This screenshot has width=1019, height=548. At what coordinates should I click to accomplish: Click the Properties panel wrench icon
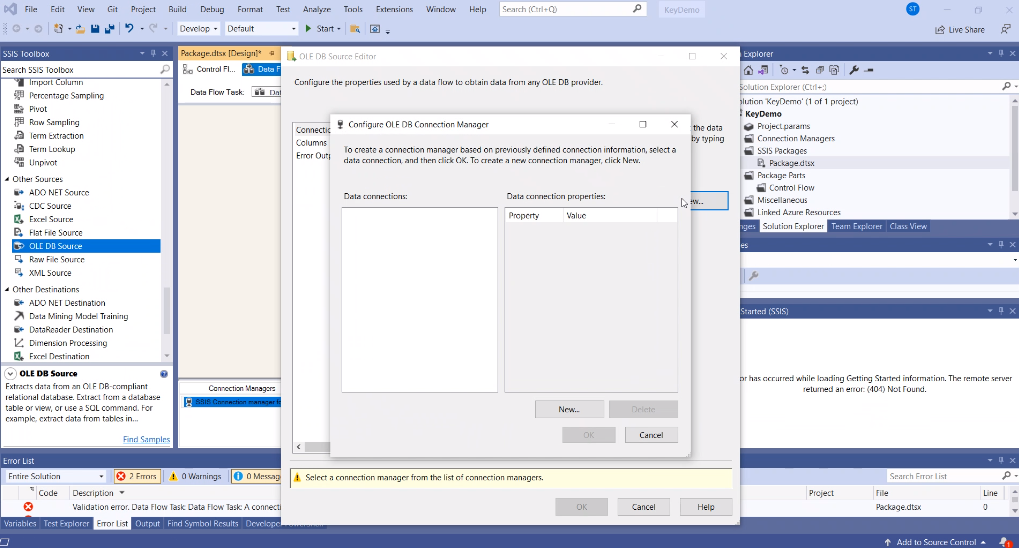point(754,276)
